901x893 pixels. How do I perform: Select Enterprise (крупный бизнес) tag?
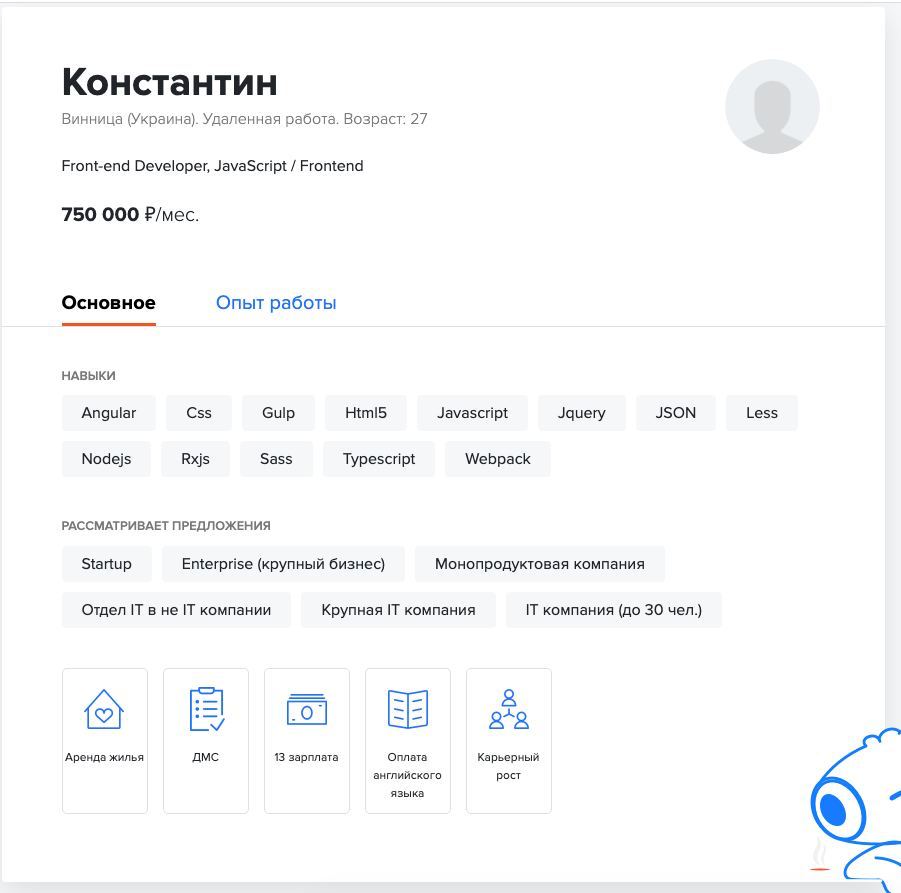[x=283, y=564]
